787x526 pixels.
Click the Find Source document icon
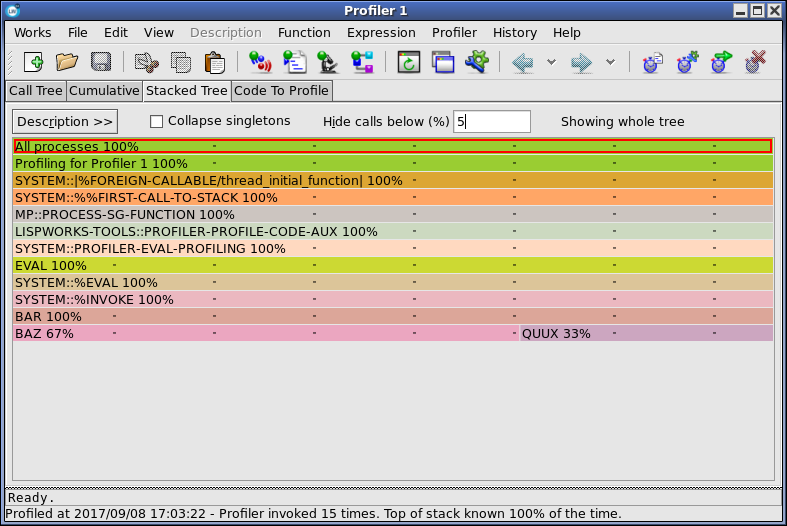coord(295,63)
